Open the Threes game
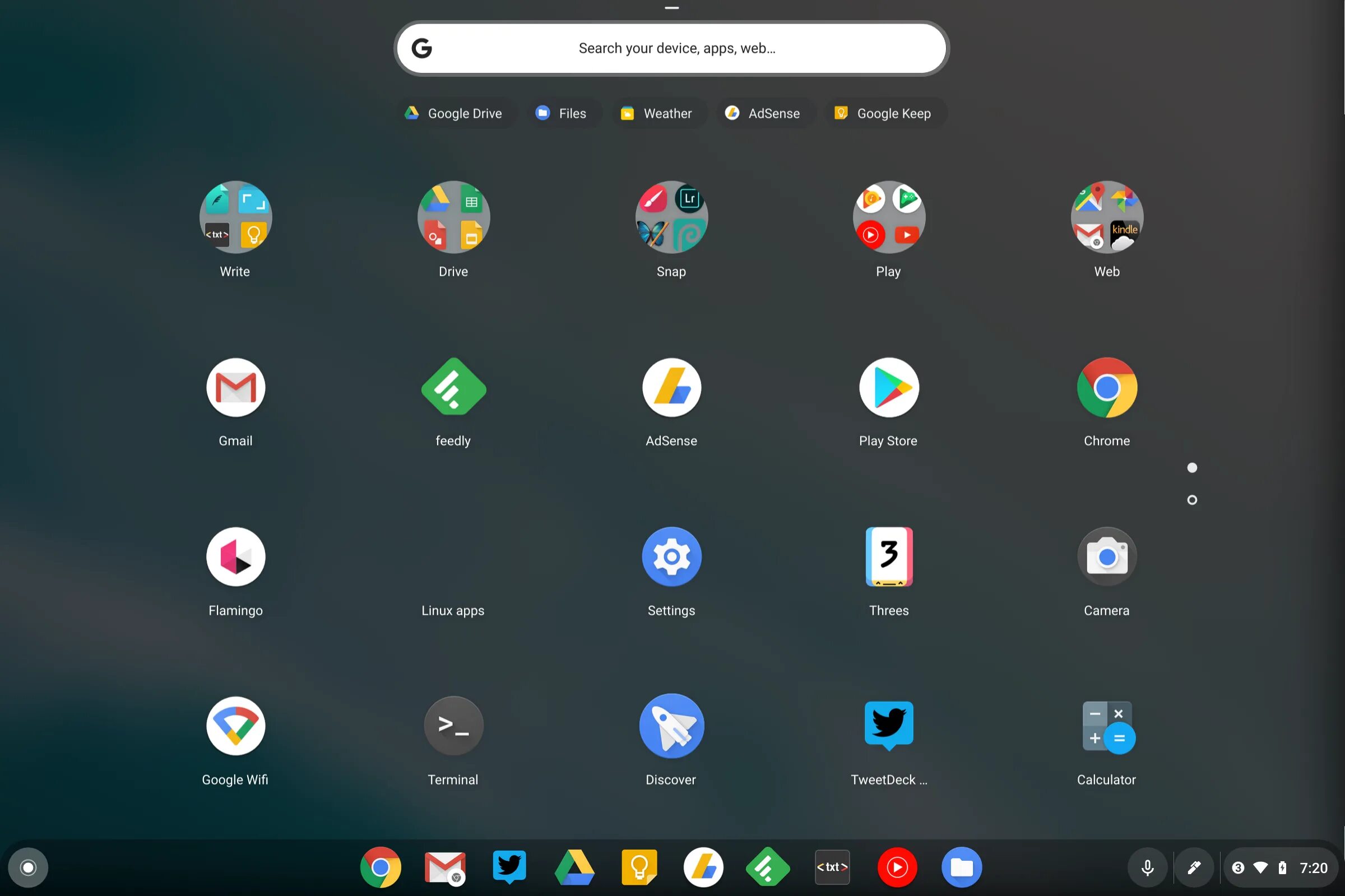The height and width of the screenshot is (896, 1345). [888, 556]
